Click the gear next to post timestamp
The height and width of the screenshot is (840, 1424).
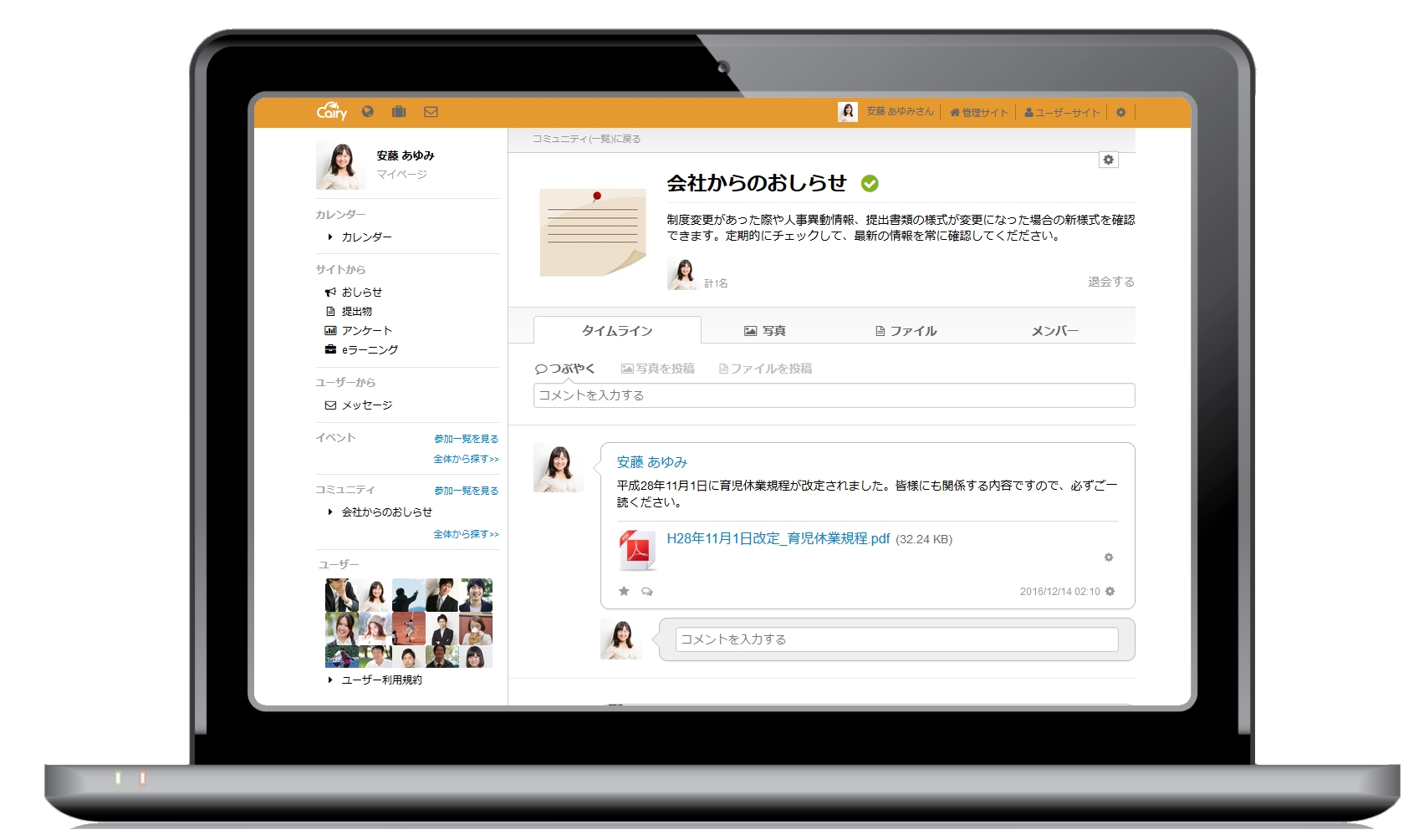1110,591
